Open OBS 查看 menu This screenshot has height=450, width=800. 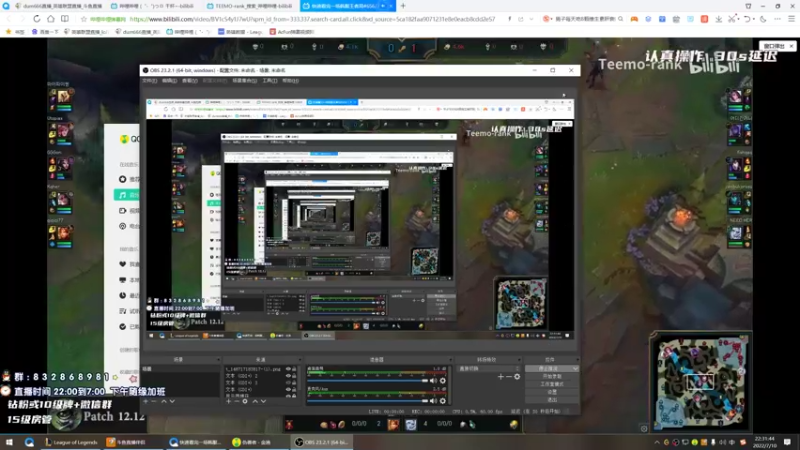[189, 81]
